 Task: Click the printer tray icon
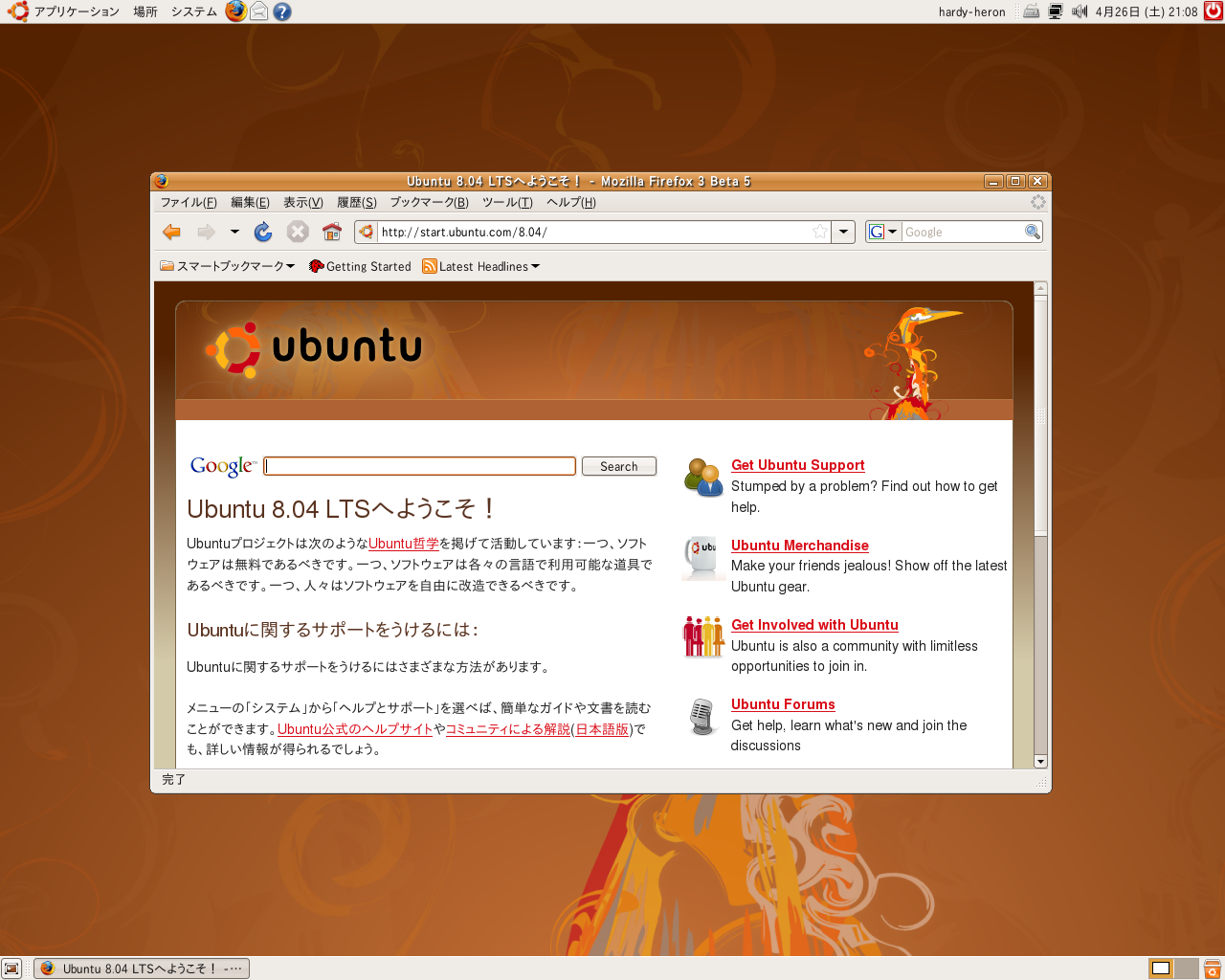(1031, 11)
